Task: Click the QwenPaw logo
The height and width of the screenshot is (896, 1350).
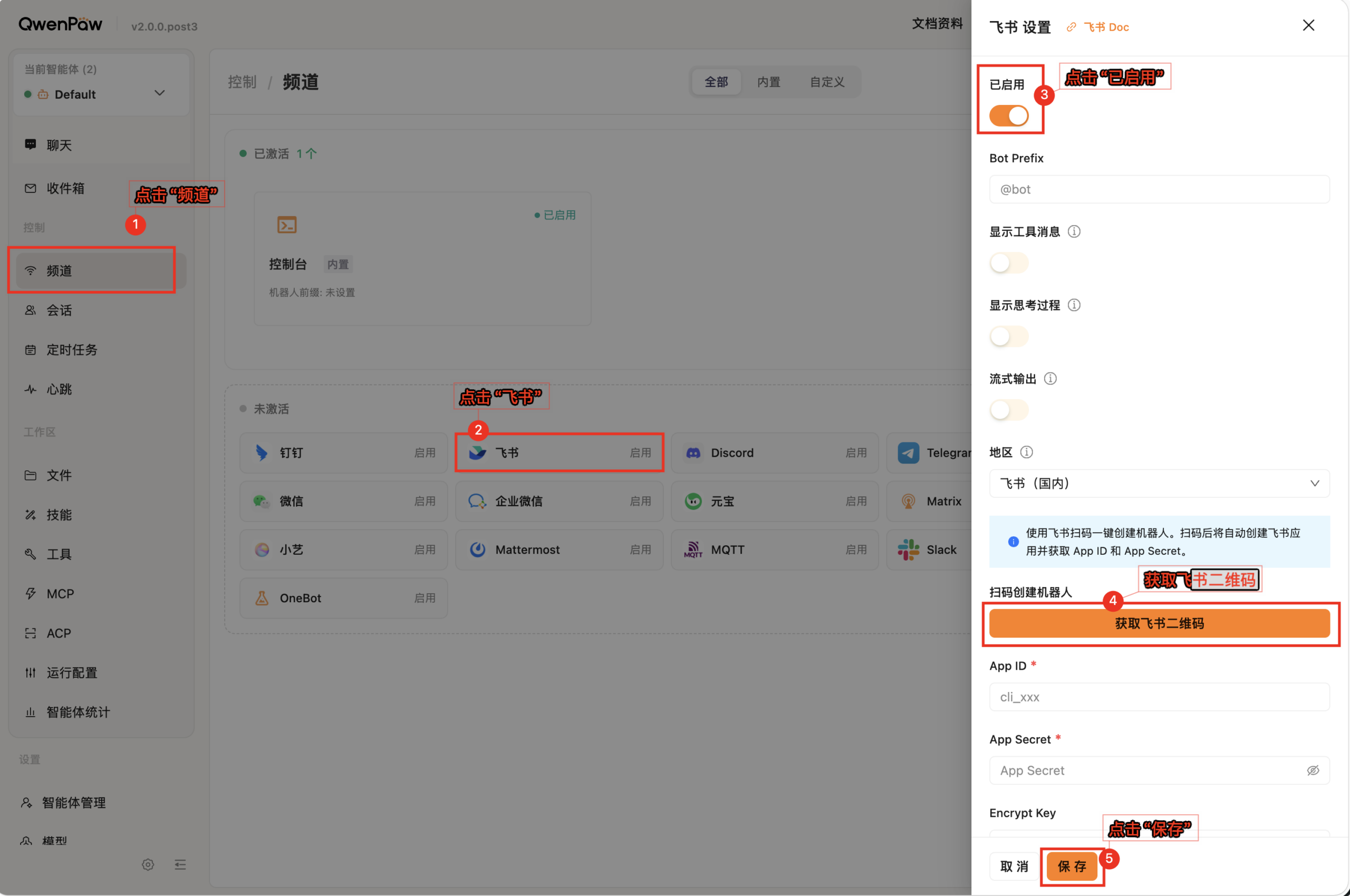Action: pyautogui.click(x=60, y=24)
